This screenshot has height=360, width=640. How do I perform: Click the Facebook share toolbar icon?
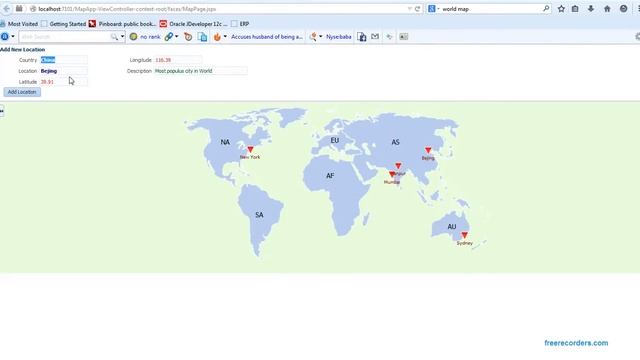point(362,37)
